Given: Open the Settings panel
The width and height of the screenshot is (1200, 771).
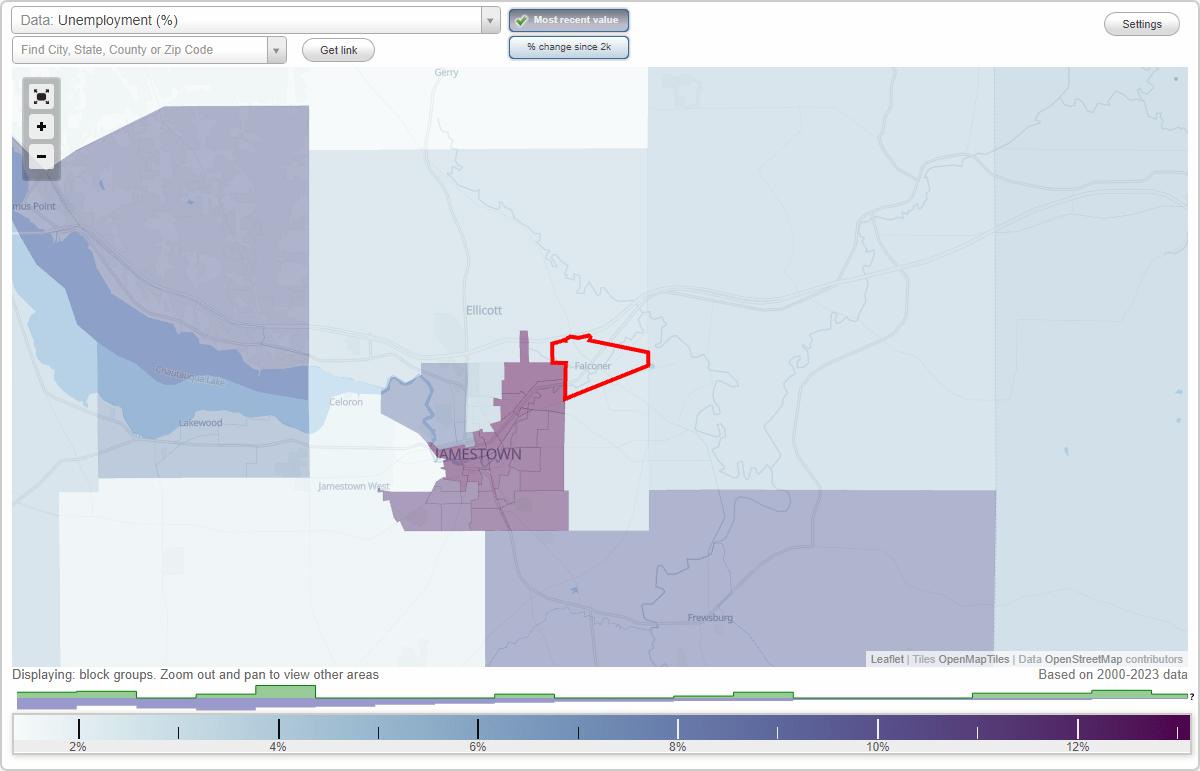Looking at the screenshot, I should 1141,23.
